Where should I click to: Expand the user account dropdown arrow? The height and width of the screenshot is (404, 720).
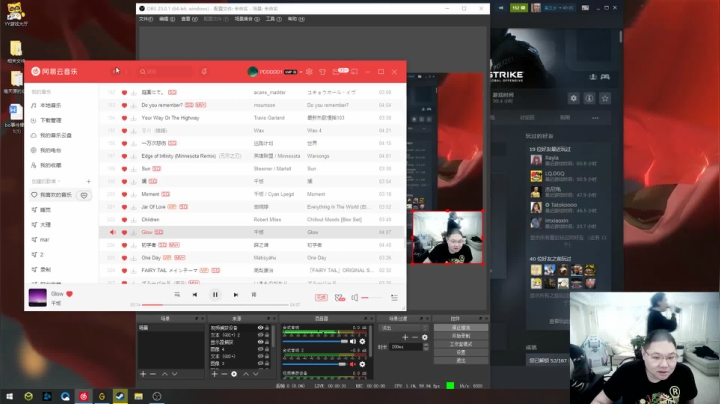tap(301, 72)
